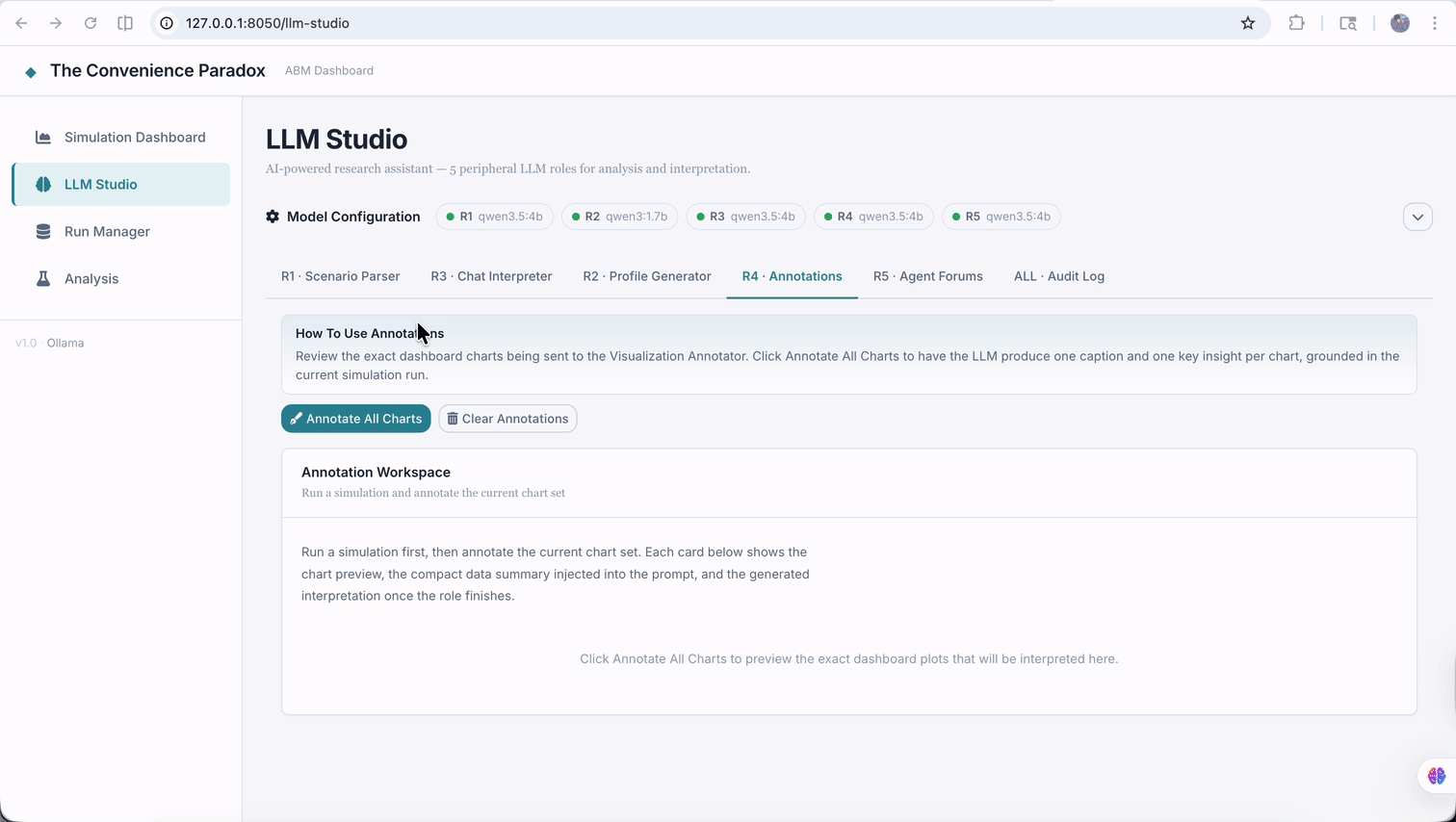
Task: Click the Convenience Paradox diamond logo
Action: 31,72
